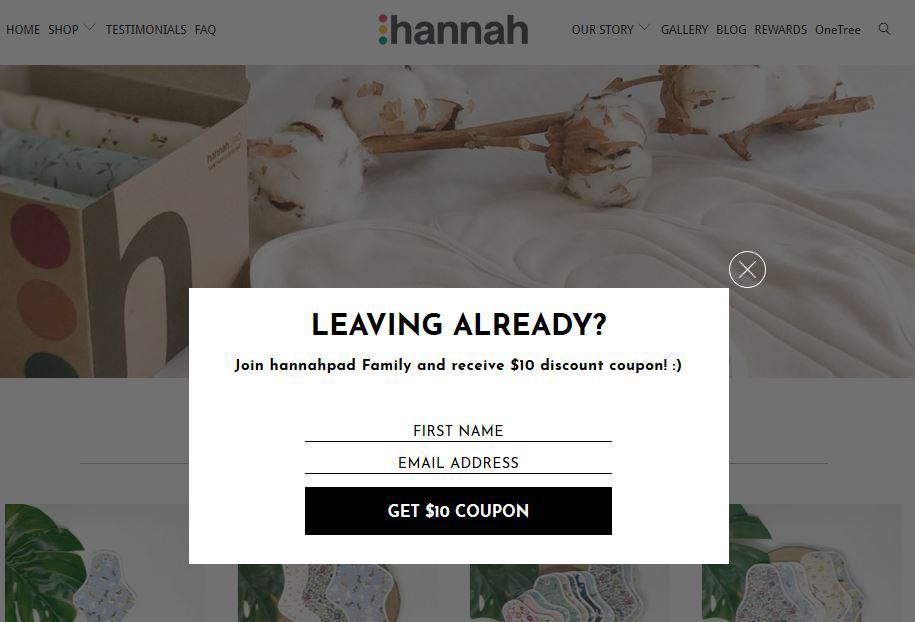915x622 pixels.
Task: Open OUR STORY menu
Action: (602, 30)
